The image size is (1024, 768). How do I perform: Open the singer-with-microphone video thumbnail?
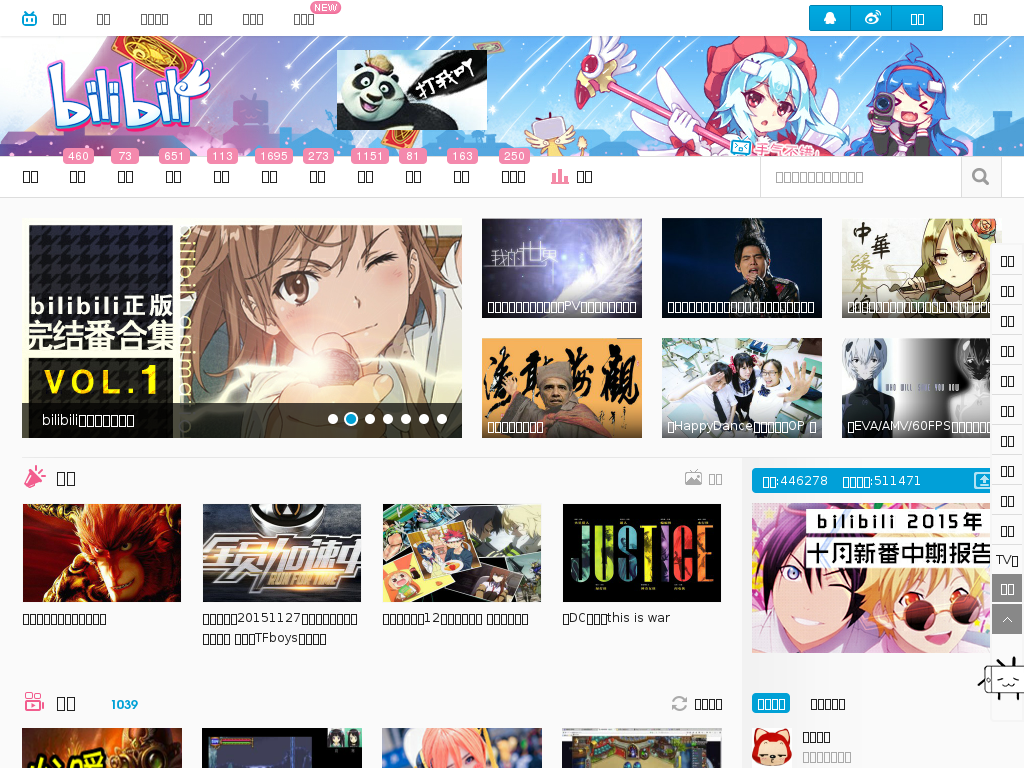click(742, 268)
